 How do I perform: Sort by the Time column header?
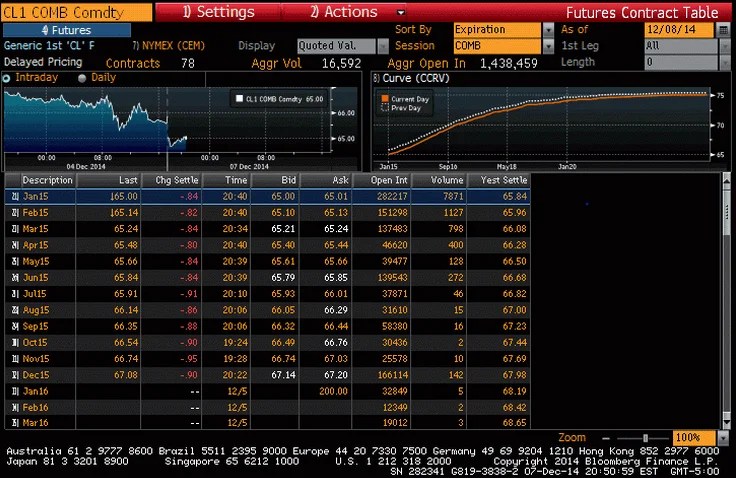point(226,180)
